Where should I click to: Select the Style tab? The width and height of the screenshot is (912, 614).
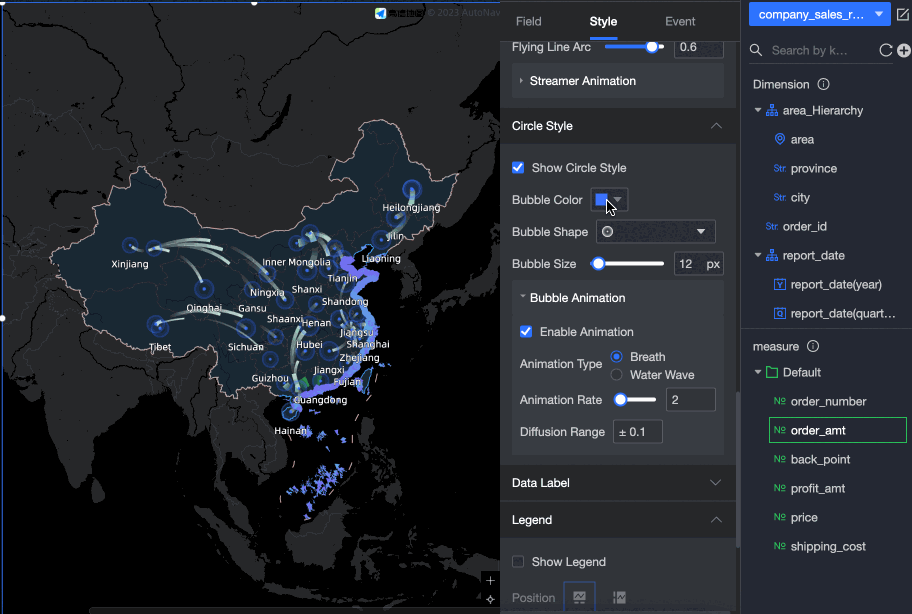[603, 22]
